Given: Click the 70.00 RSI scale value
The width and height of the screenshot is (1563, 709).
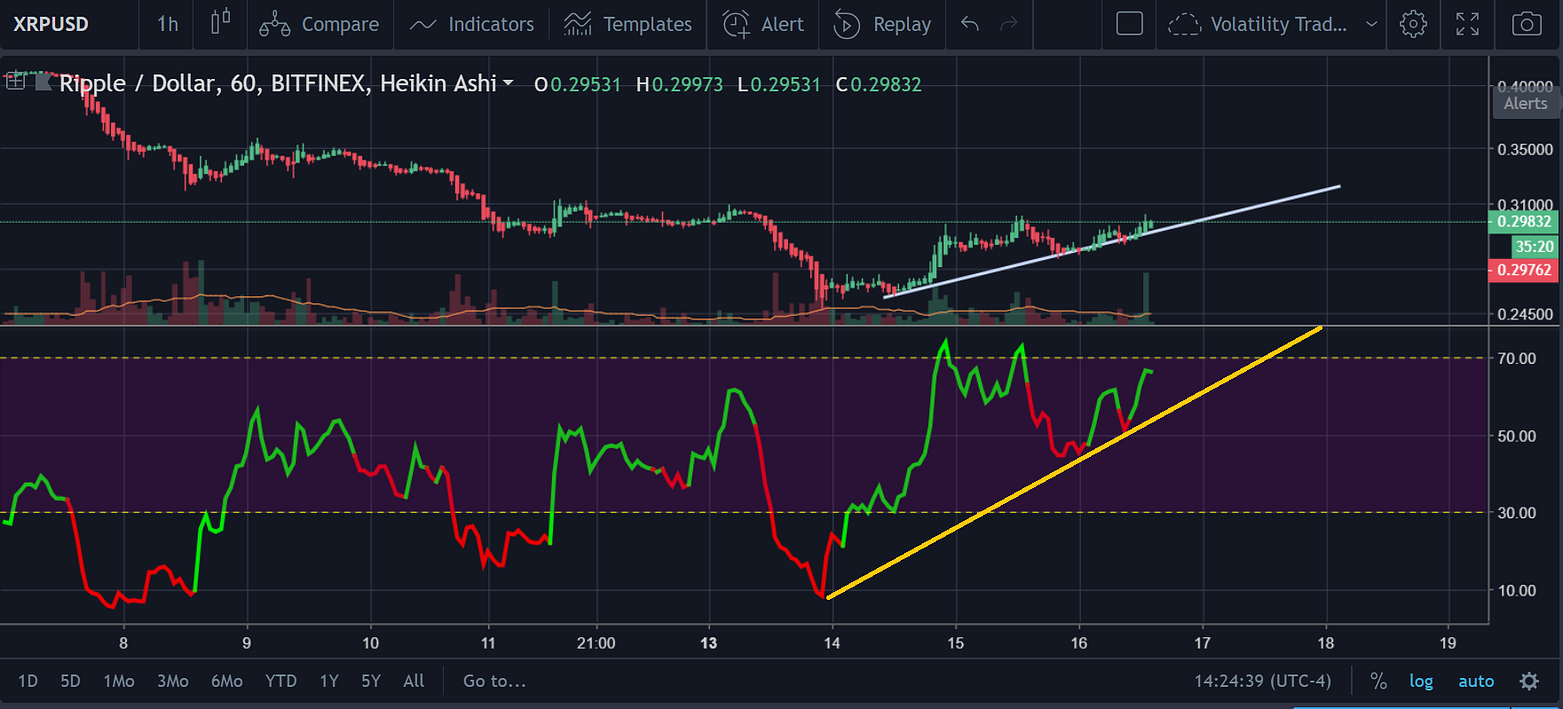Looking at the screenshot, I should pyautogui.click(x=1518, y=357).
